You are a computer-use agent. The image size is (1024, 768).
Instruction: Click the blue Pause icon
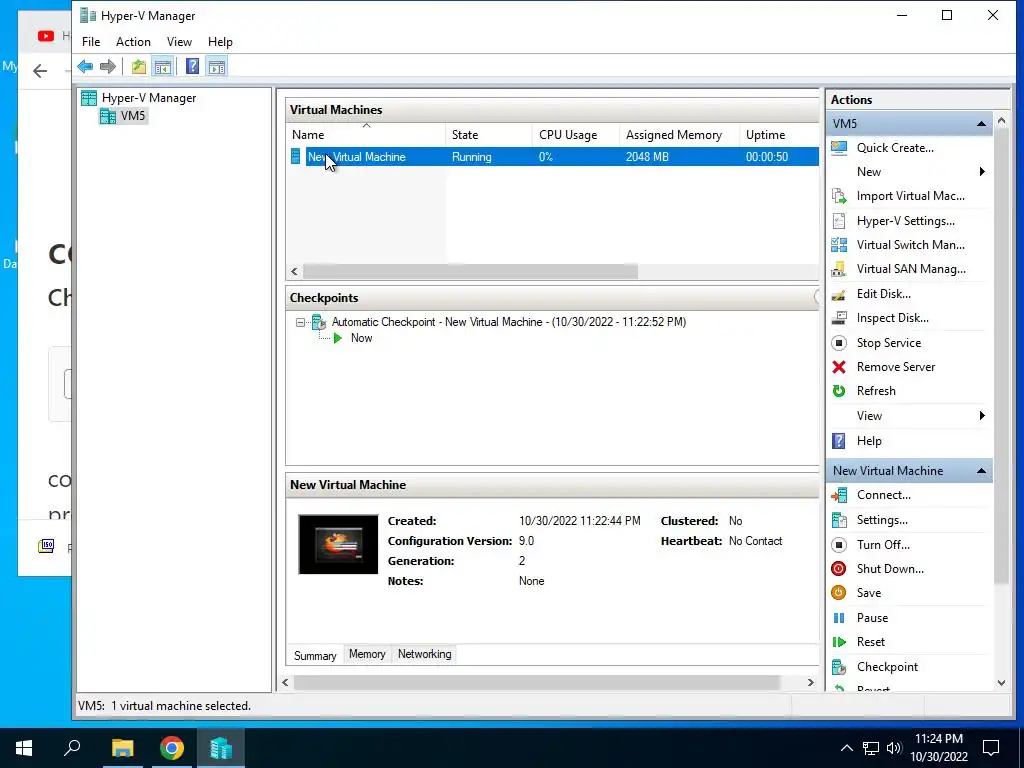(x=839, y=618)
